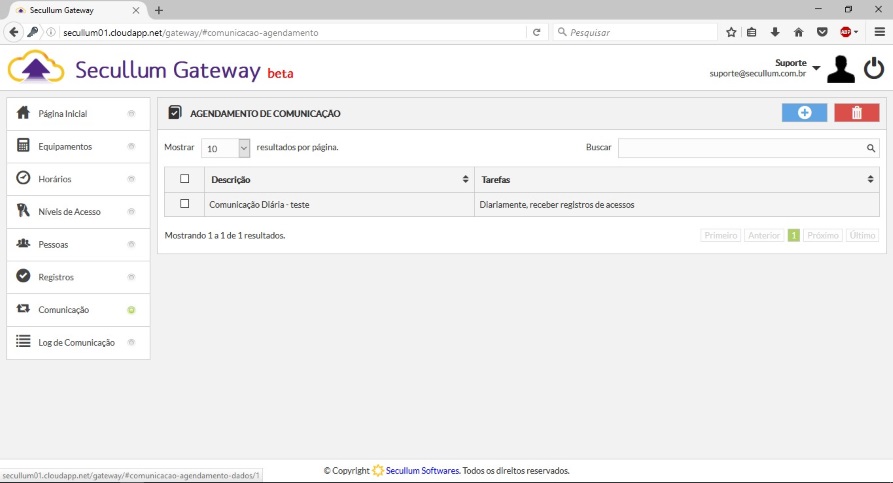This screenshot has height=483, width=893.
Task: Open the Firefox hamburger menu
Action: 879,32
